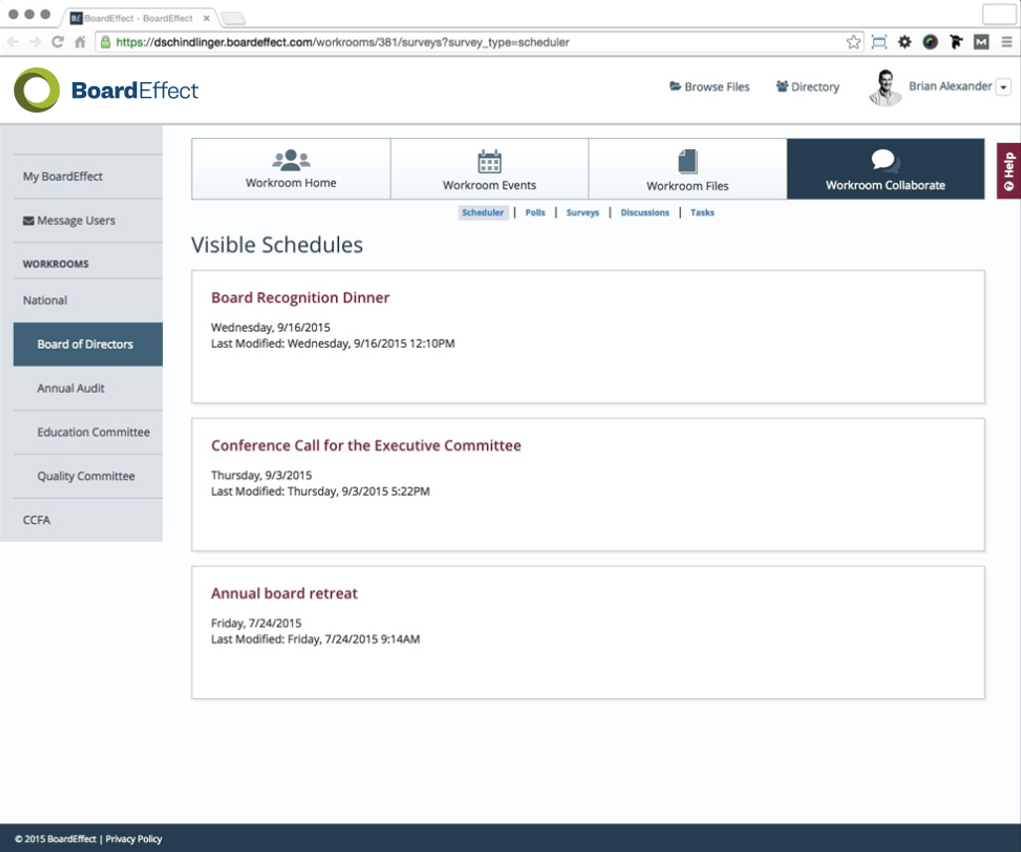1021x852 pixels.
Task: Close the BoardEffect browser tab
Action: [x=206, y=18]
